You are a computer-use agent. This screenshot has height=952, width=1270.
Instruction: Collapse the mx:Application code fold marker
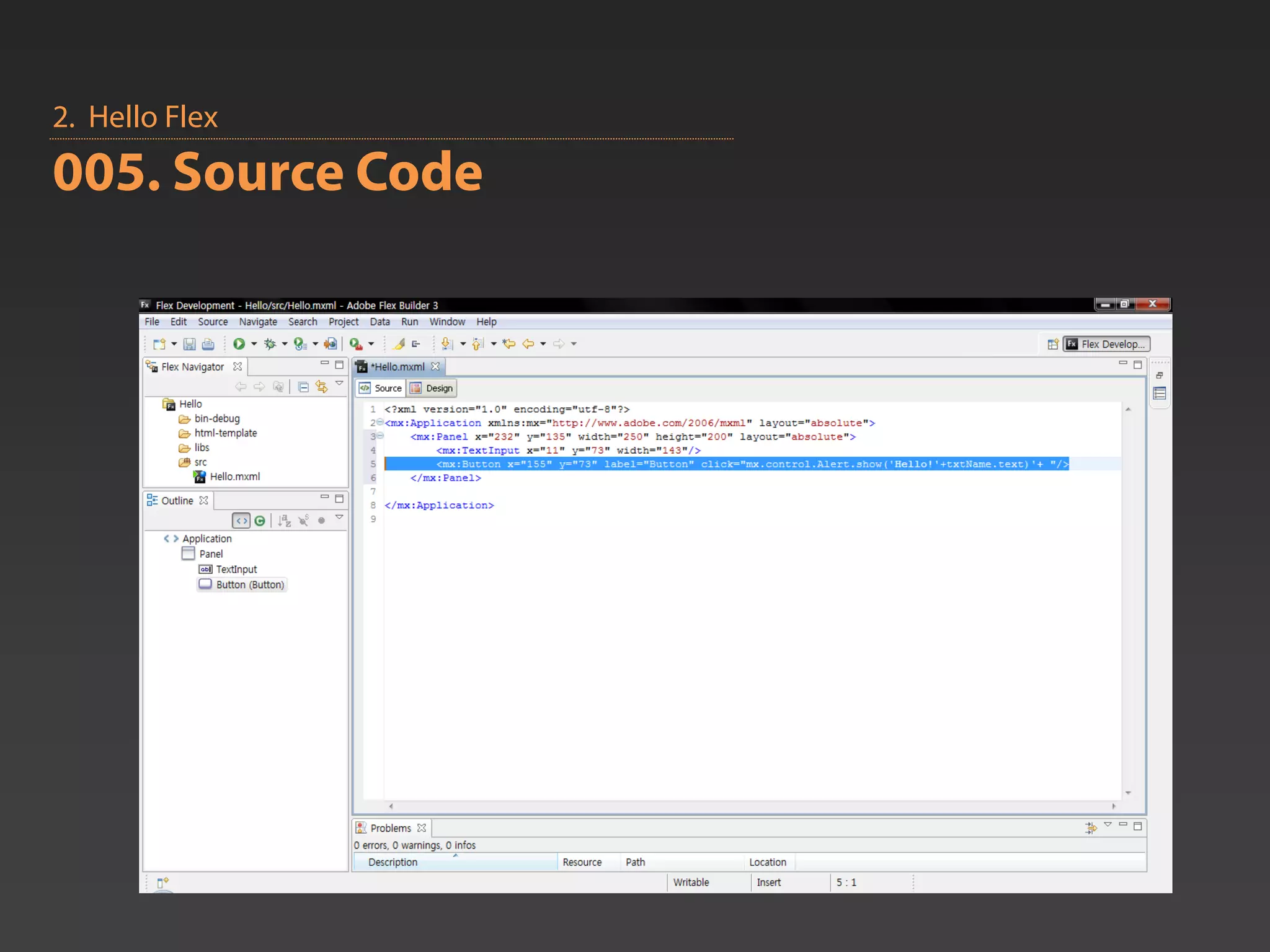click(x=380, y=422)
